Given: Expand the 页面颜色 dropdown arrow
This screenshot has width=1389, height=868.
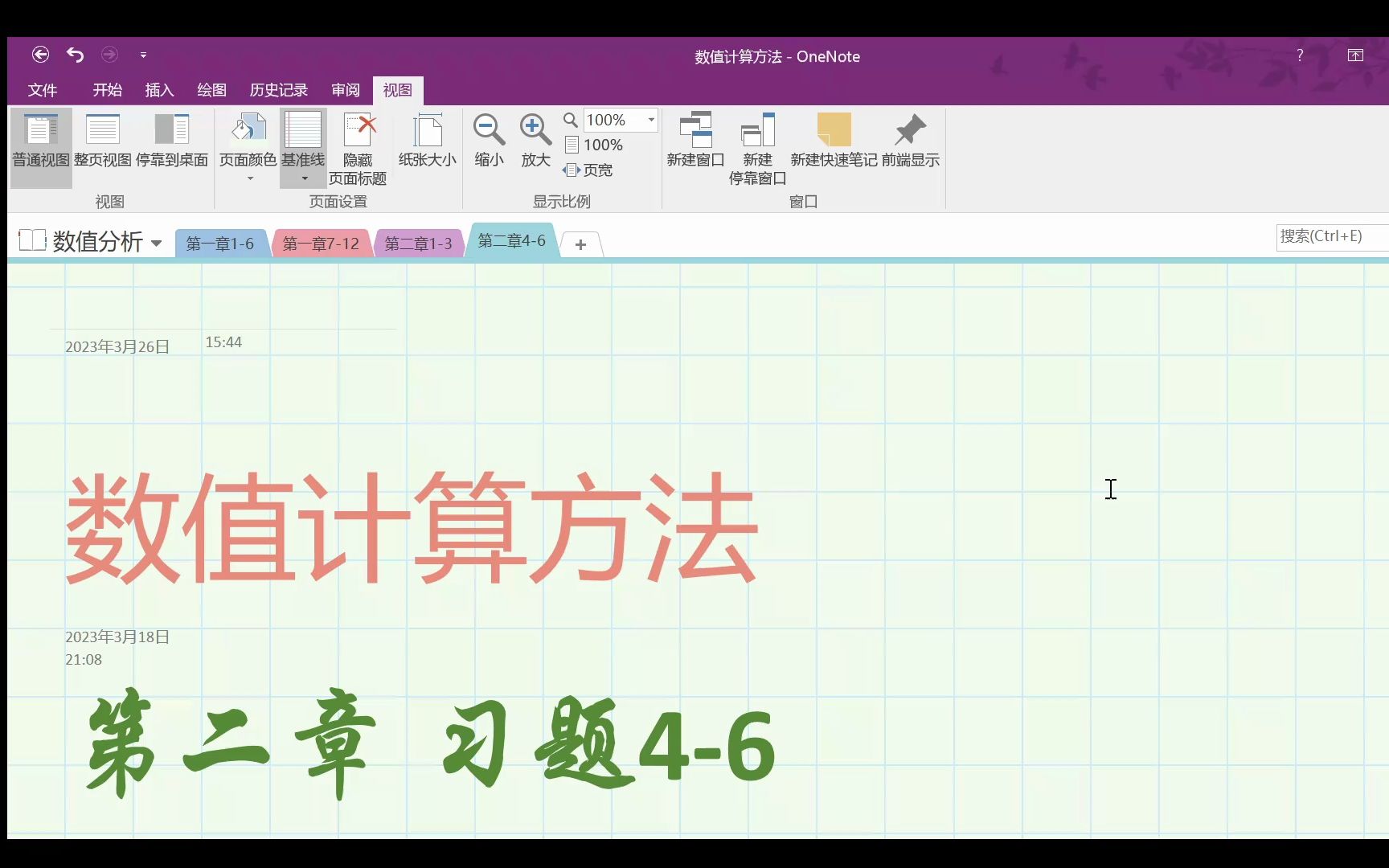Looking at the screenshot, I should [x=250, y=178].
